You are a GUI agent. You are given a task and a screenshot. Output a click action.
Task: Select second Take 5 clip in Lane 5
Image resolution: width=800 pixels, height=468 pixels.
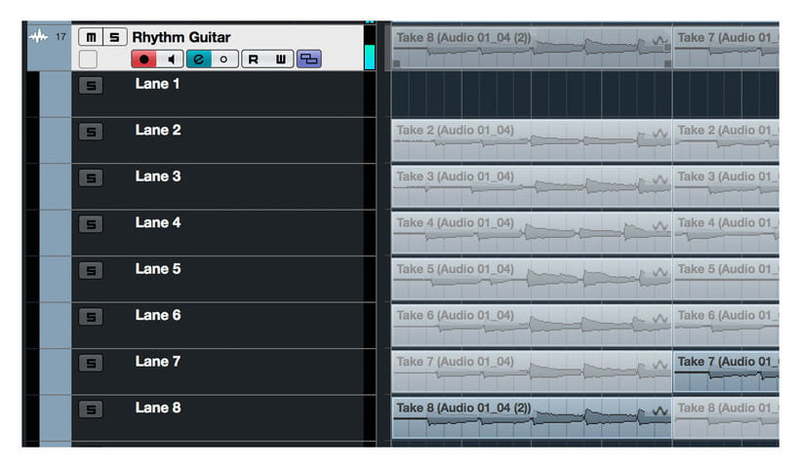click(726, 279)
